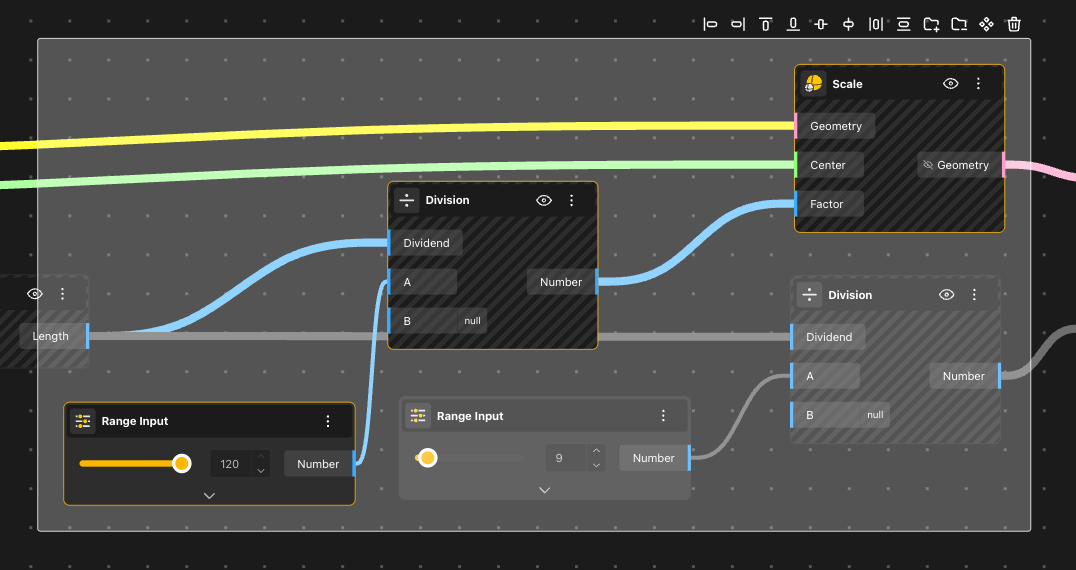Image resolution: width=1076 pixels, height=570 pixels.
Task: Delete selection with the trash icon
Action: tap(1014, 24)
